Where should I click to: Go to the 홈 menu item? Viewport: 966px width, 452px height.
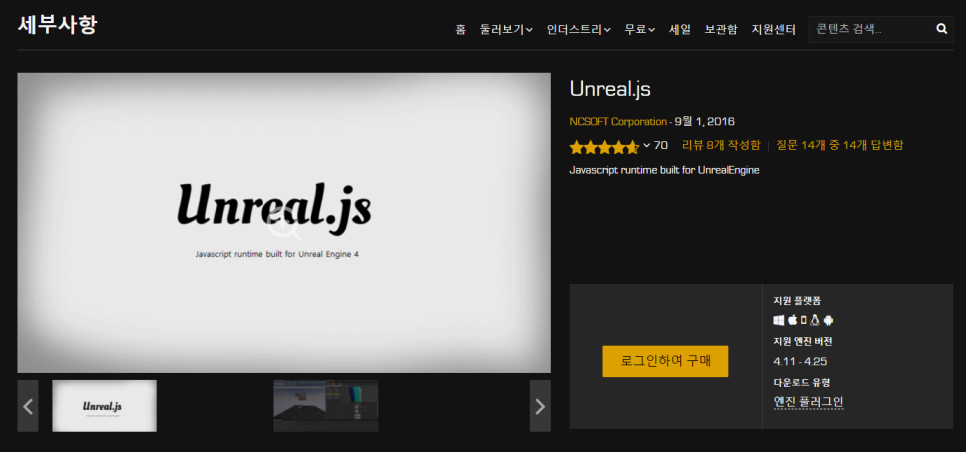(461, 29)
